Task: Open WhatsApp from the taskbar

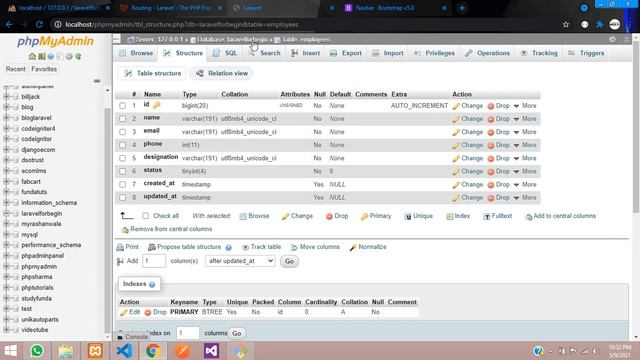Action: [x=37, y=351]
